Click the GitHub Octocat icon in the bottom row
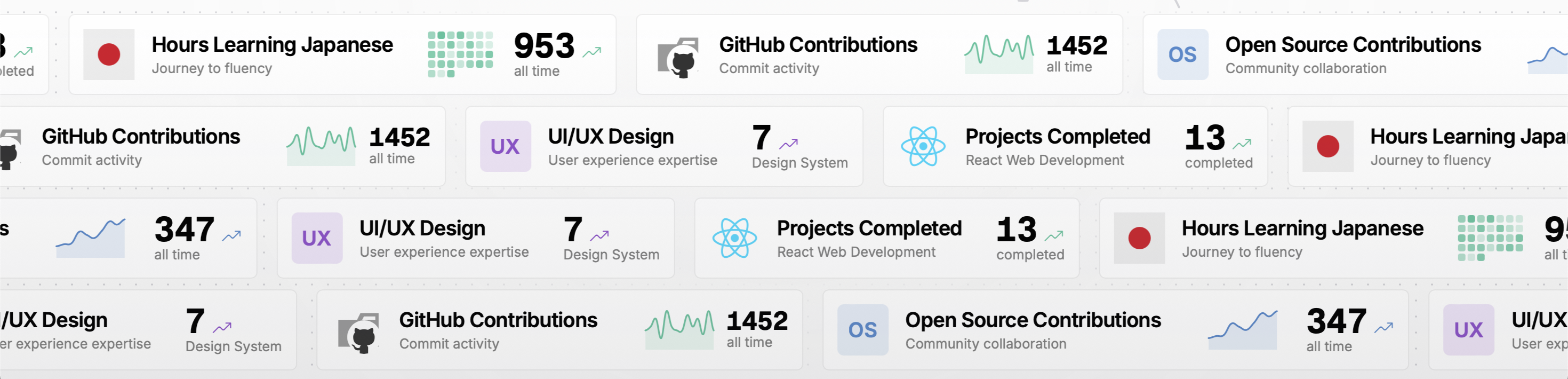Viewport: 1568px width, 379px height. point(359,333)
